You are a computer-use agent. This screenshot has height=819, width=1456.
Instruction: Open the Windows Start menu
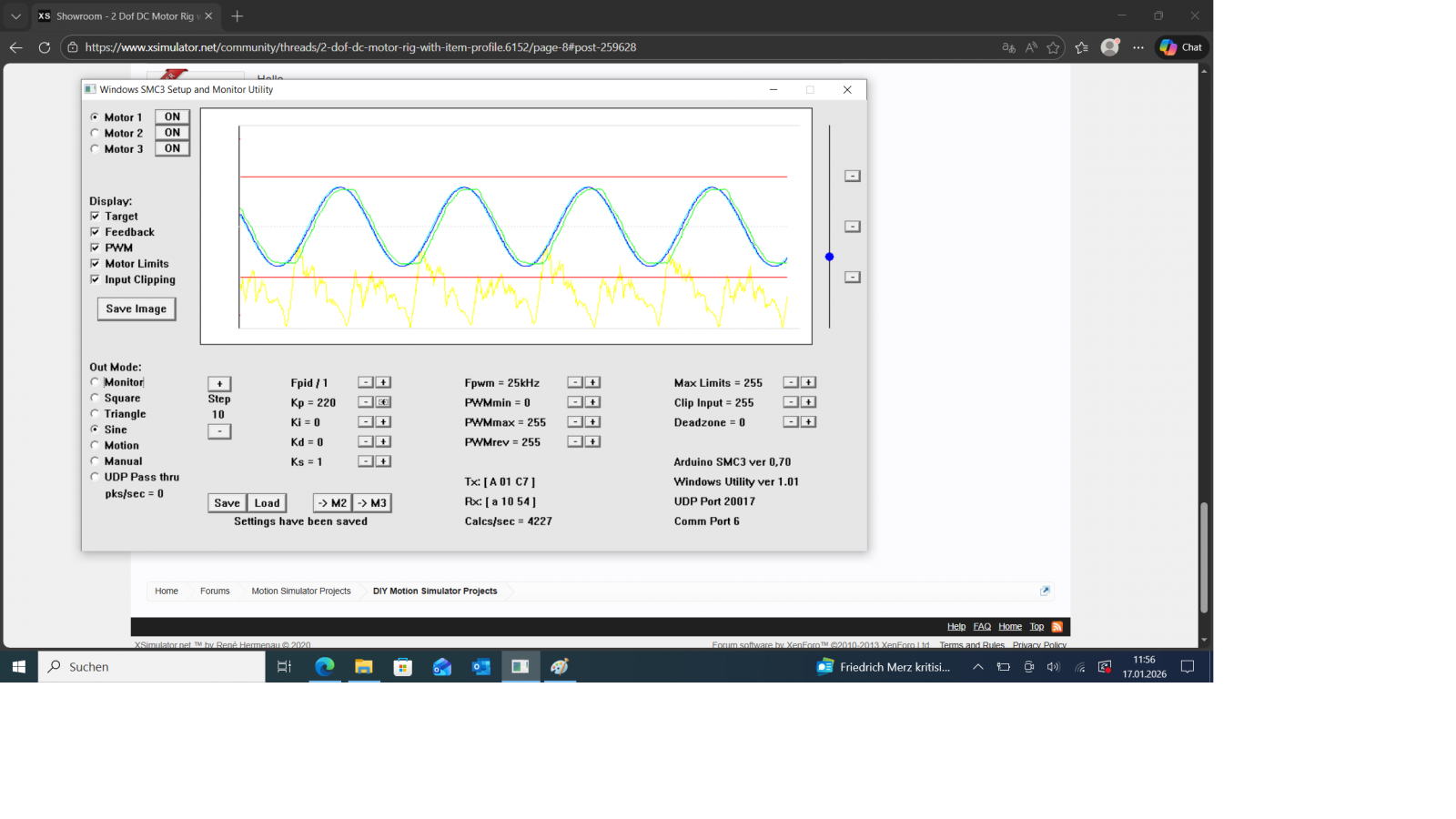(x=18, y=667)
